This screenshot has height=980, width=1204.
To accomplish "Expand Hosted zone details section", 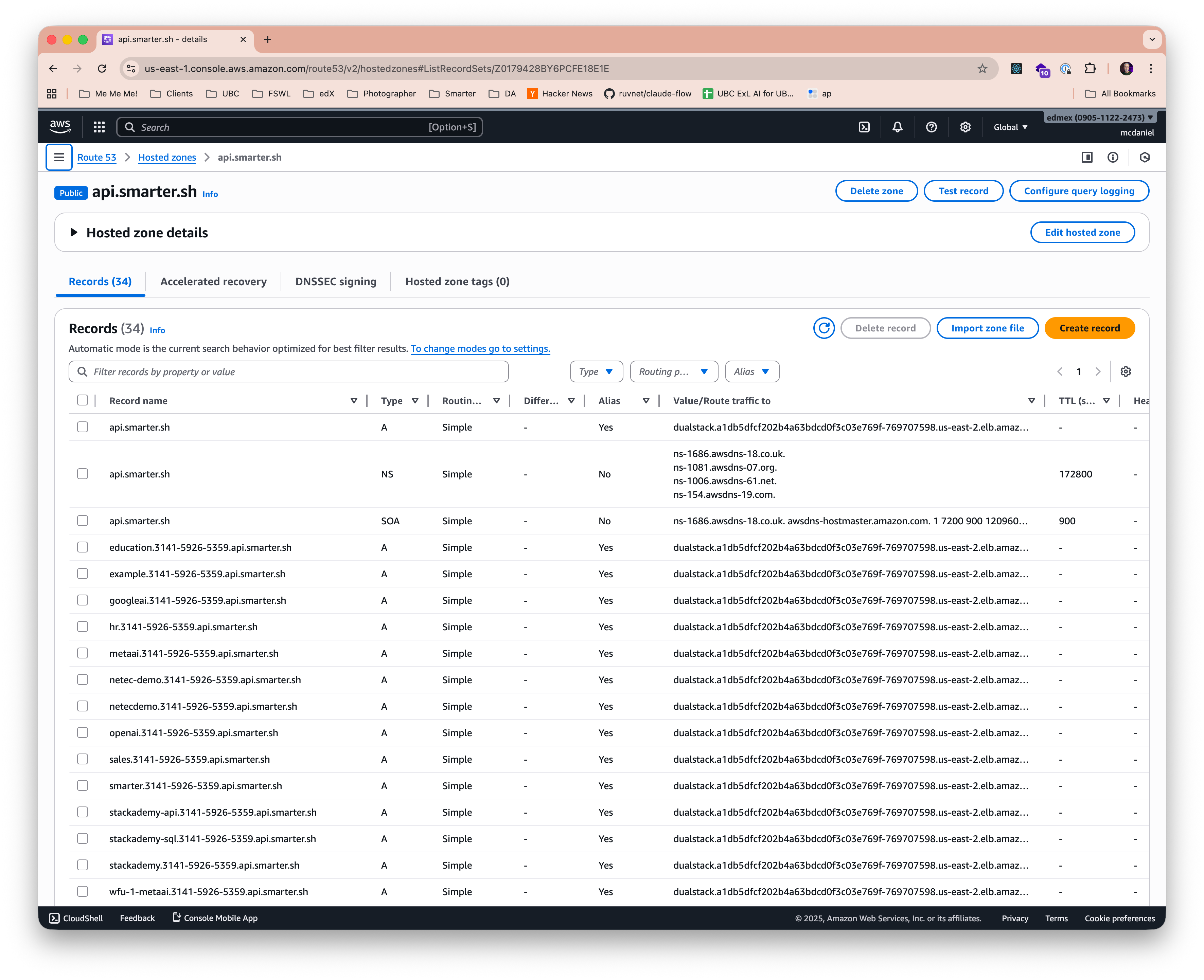I will tap(73, 233).
